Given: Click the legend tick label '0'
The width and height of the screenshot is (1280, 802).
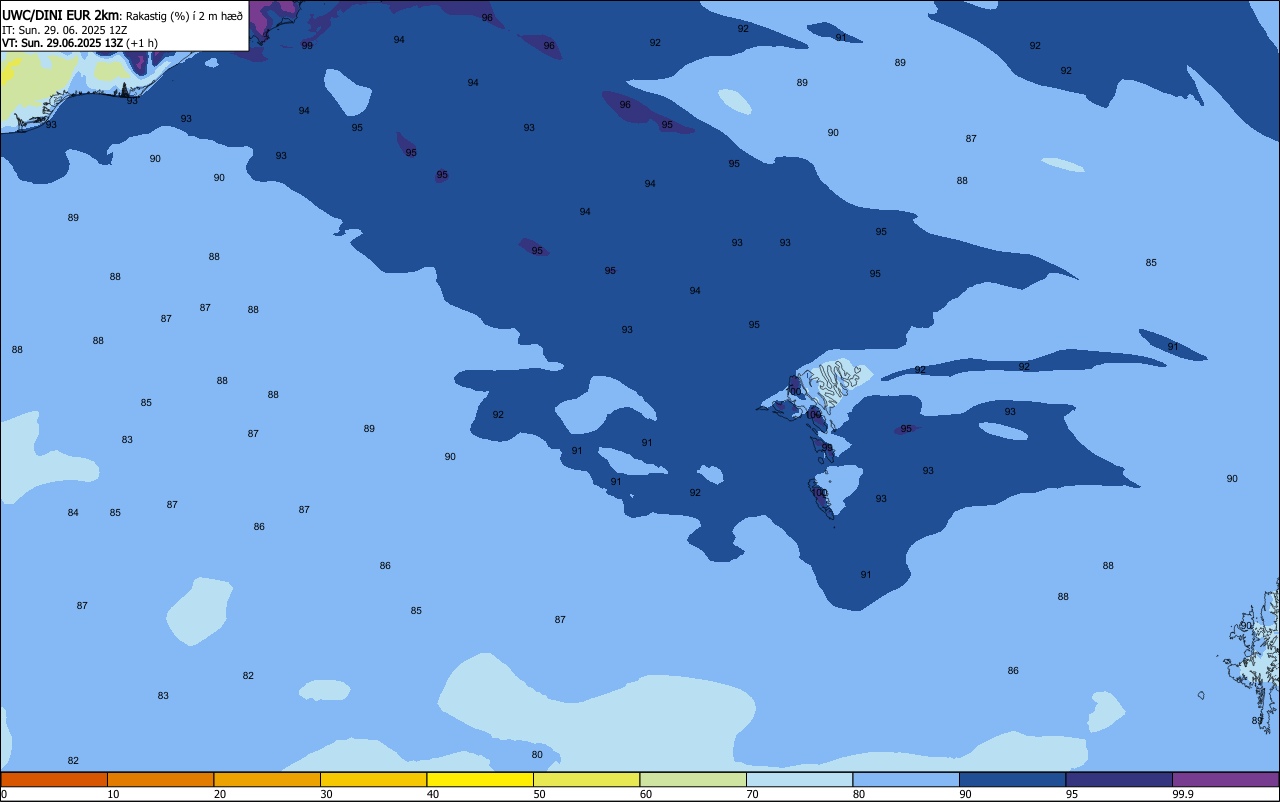Looking at the screenshot, I should click(x=4, y=794).
